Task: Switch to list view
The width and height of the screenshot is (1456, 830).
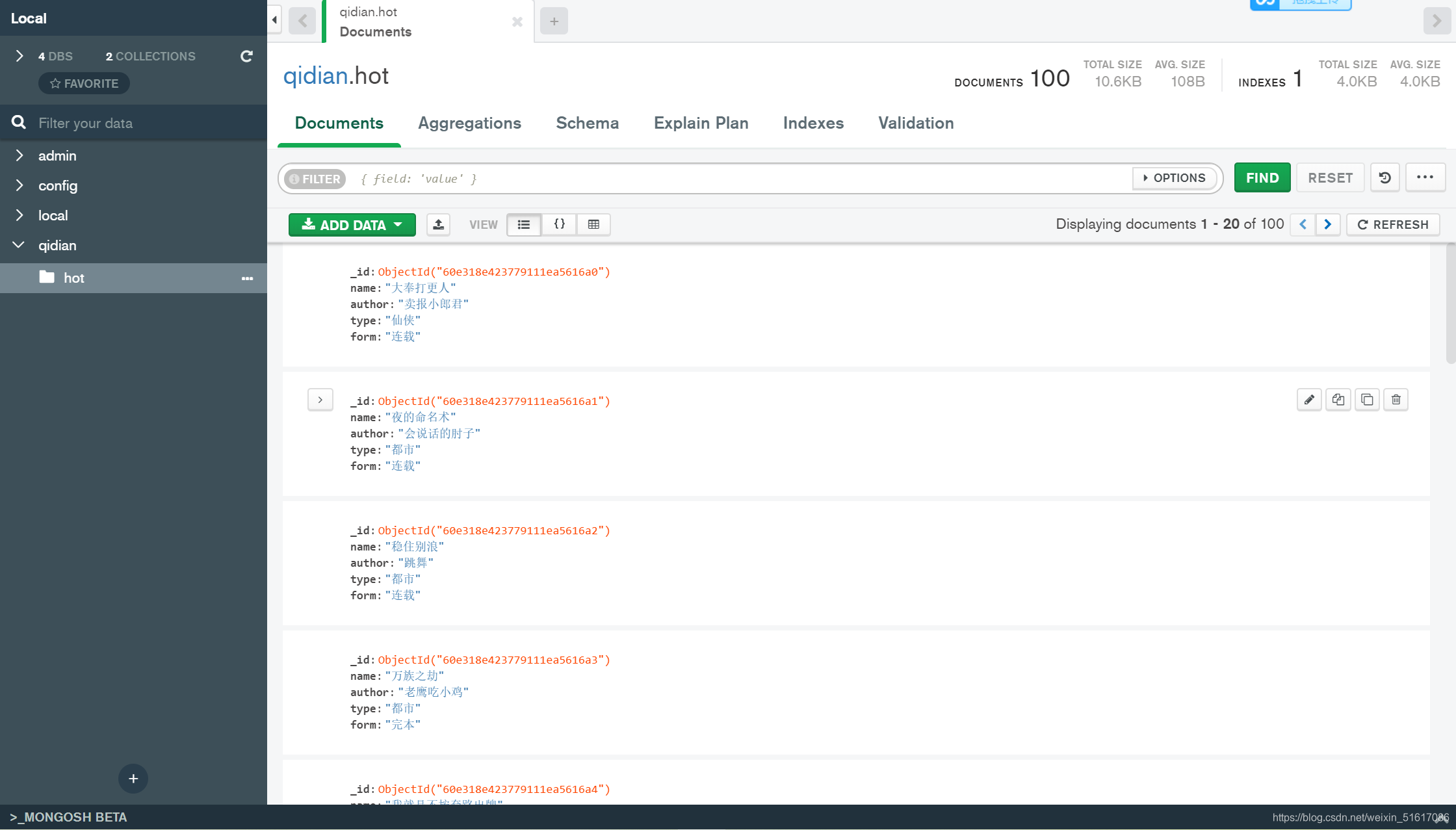Action: click(x=524, y=225)
